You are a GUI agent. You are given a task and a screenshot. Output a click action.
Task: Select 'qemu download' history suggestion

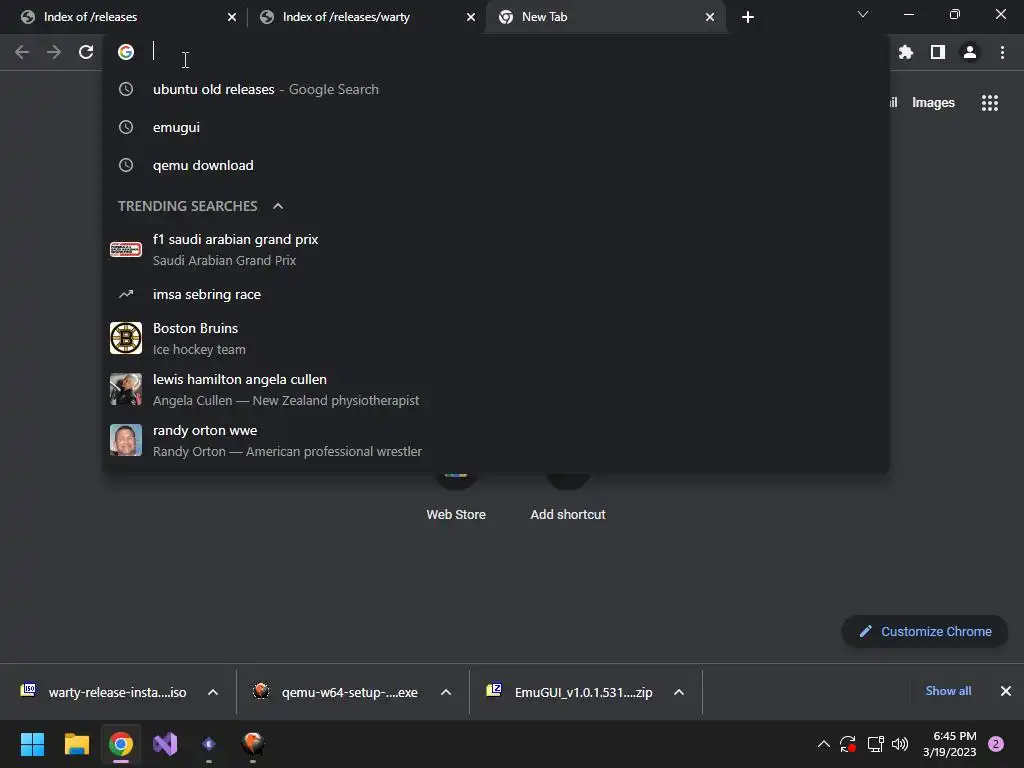coord(496,165)
